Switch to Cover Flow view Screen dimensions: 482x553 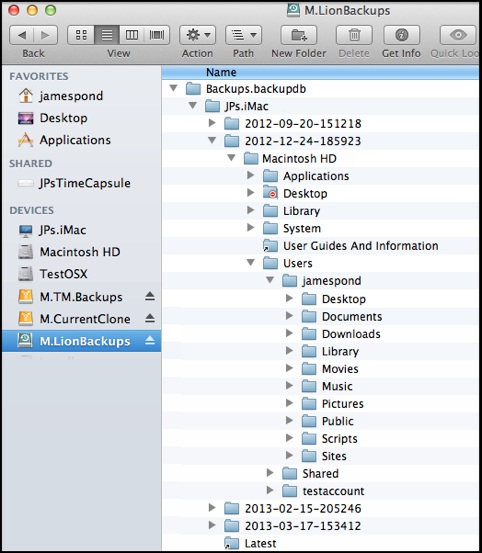(157, 35)
